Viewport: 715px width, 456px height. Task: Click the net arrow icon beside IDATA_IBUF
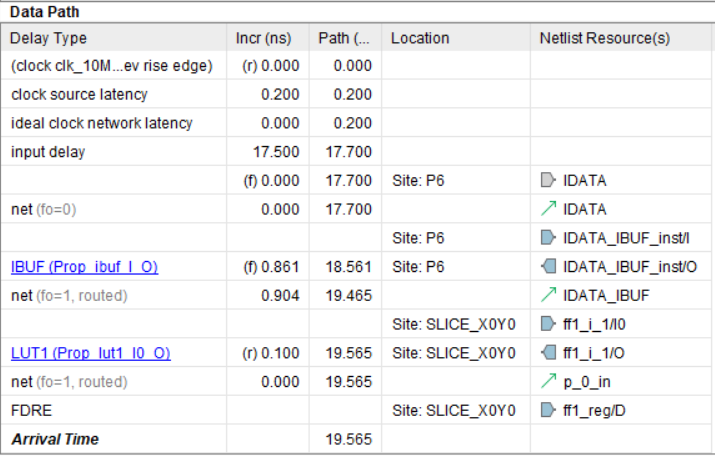547,296
